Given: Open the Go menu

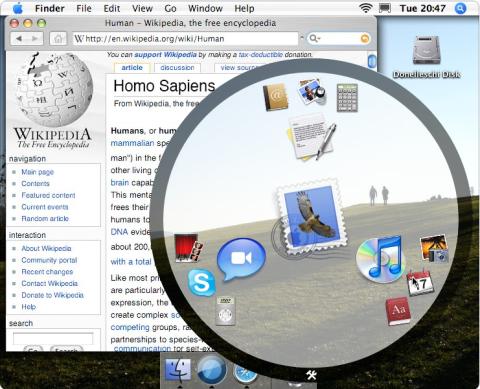Looking at the screenshot, I should [x=170, y=8].
